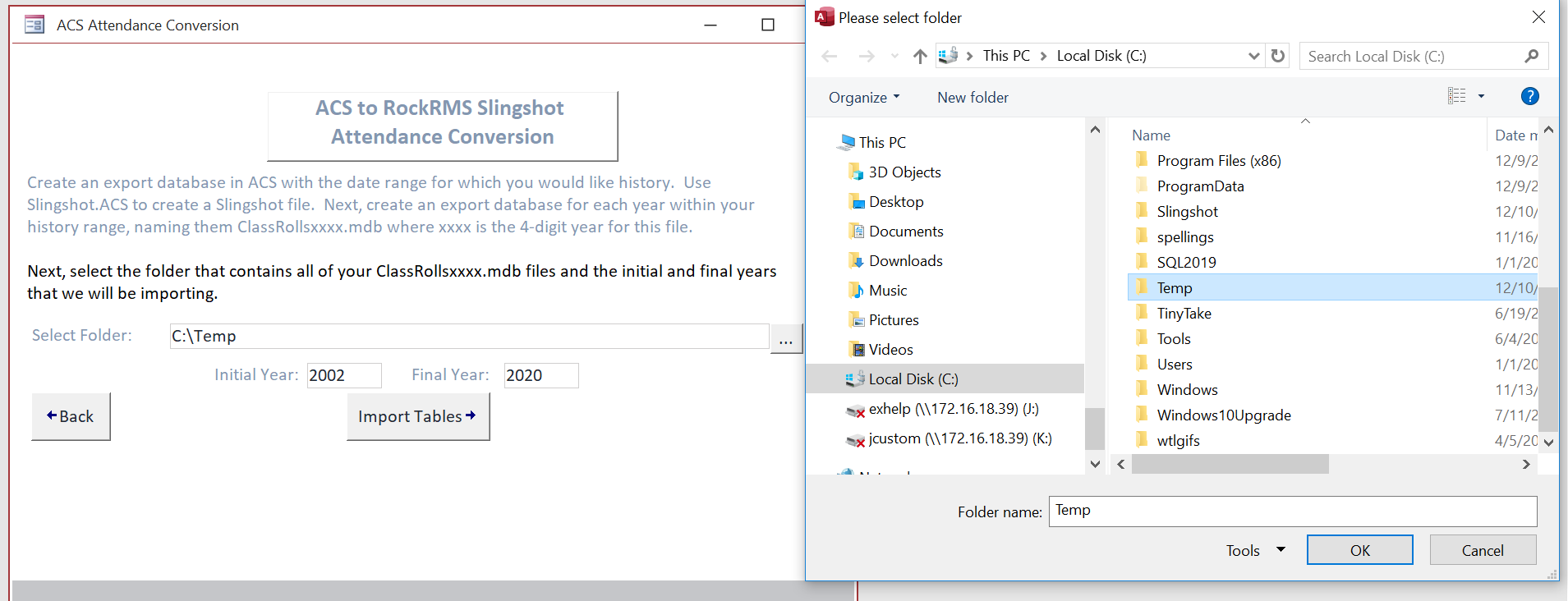
Task: Cancel the folder selection dialog
Action: pyautogui.click(x=1483, y=550)
